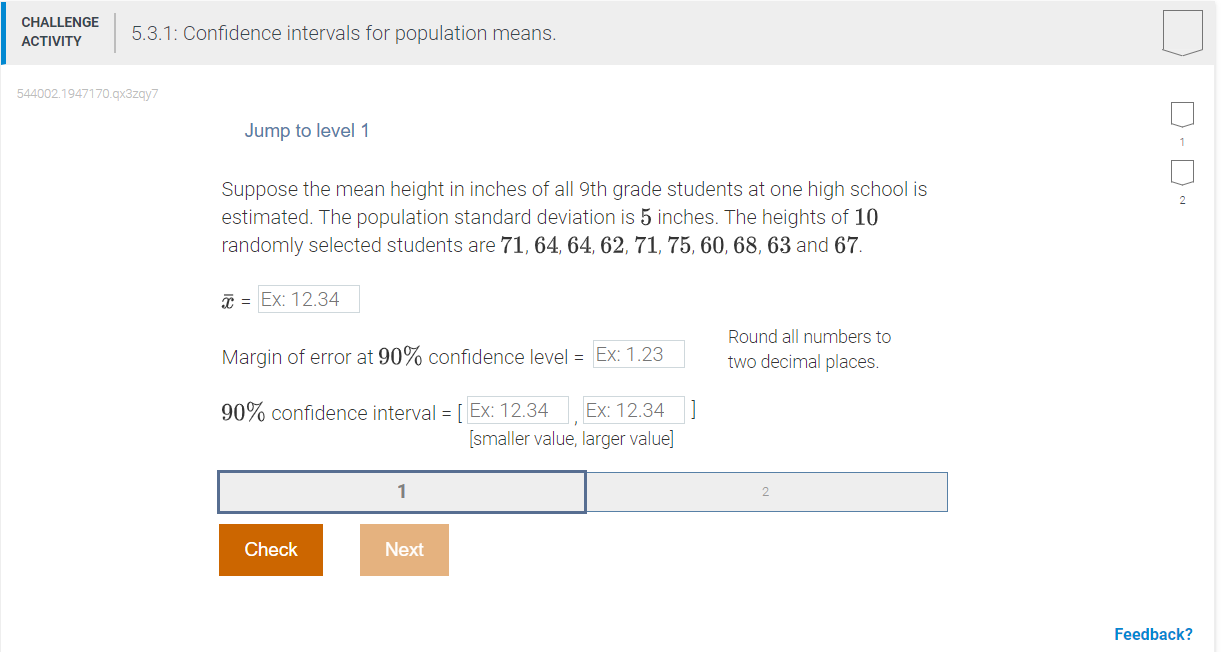This screenshot has height=652, width=1222.
Task: Click the bookmark ribbon icon top right
Action: [x=1183, y=31]
